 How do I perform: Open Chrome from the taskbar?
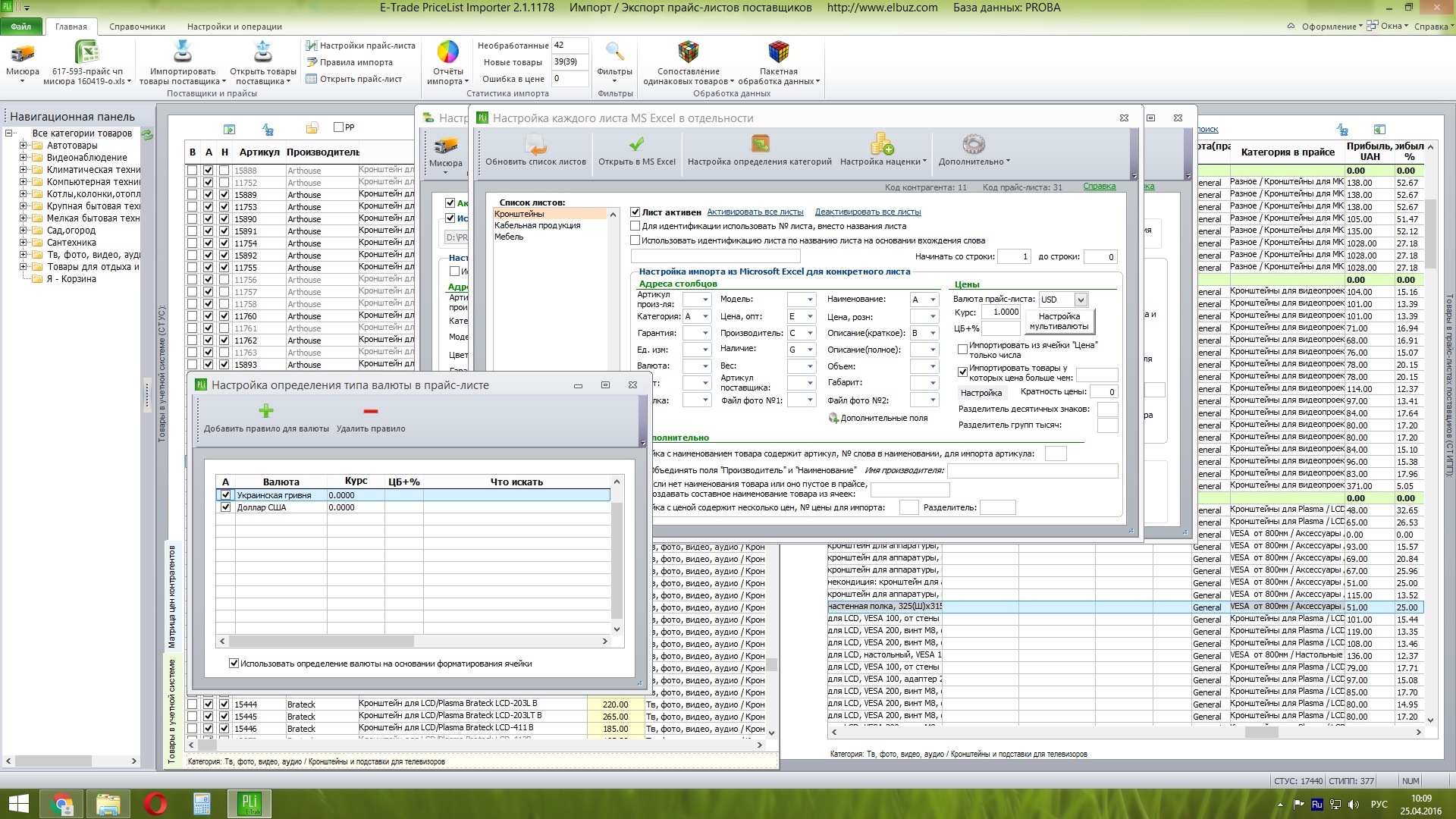[62, 804]
